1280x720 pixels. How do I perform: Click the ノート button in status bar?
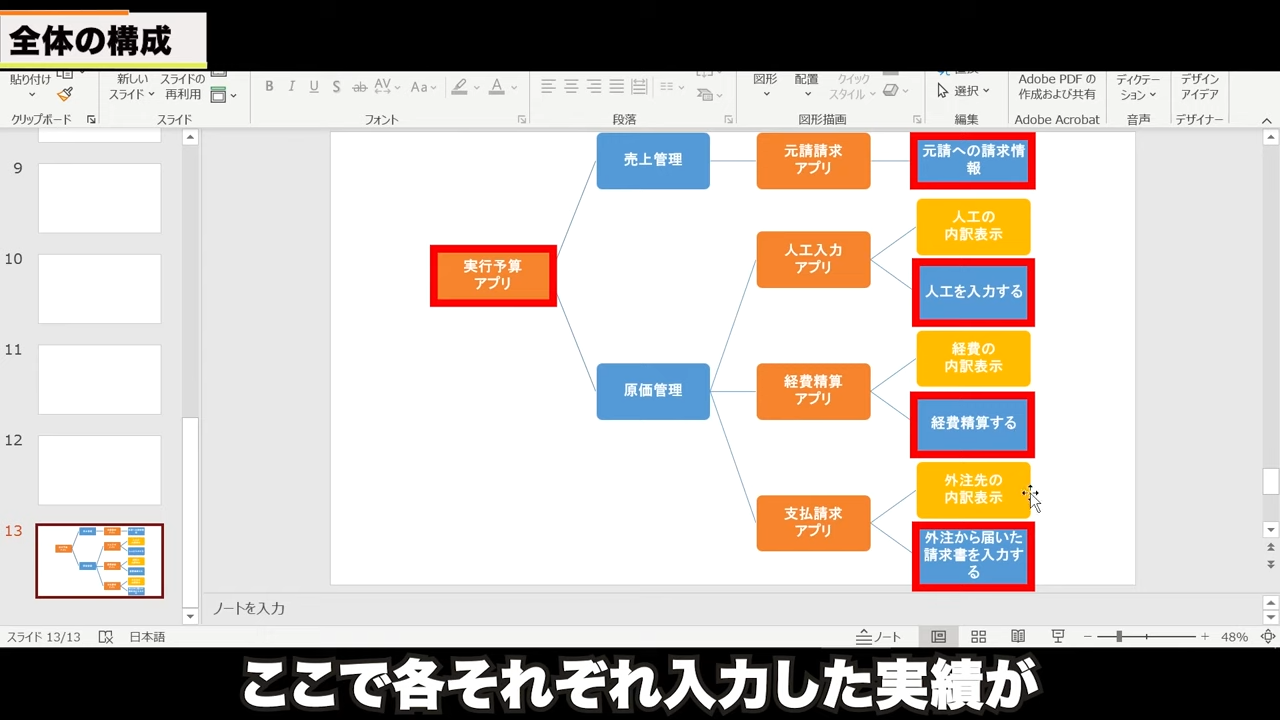879,637
